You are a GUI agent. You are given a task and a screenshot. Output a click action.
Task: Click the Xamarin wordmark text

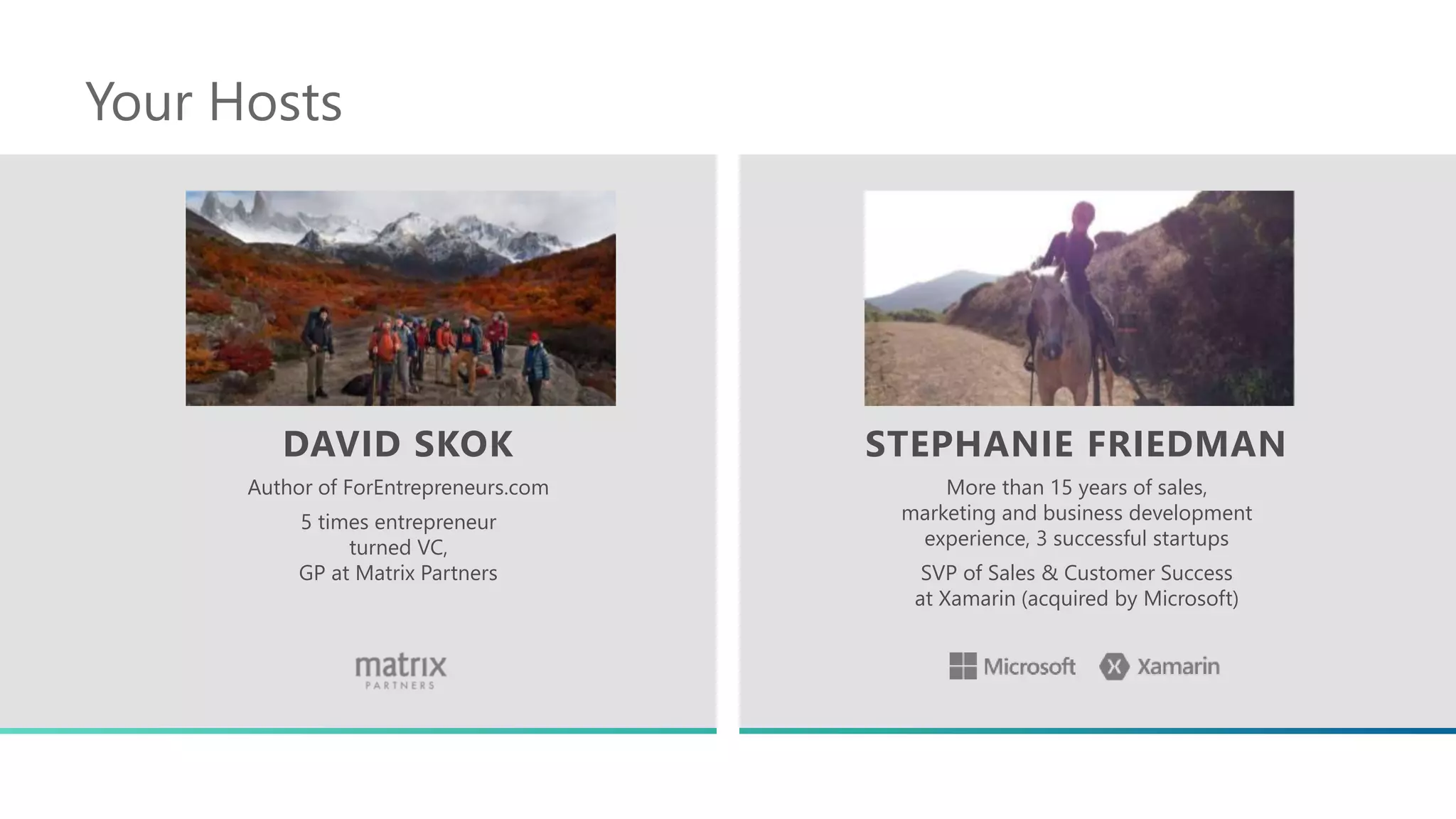[1178, 666]
